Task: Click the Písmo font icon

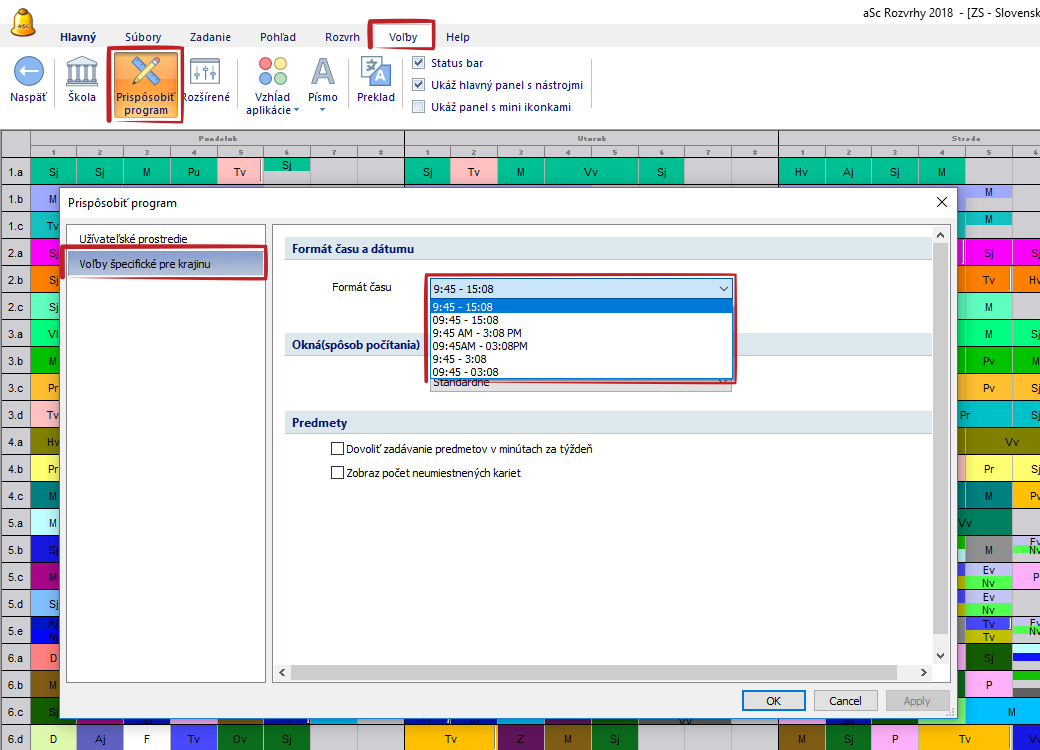Action: click(322, 72)
